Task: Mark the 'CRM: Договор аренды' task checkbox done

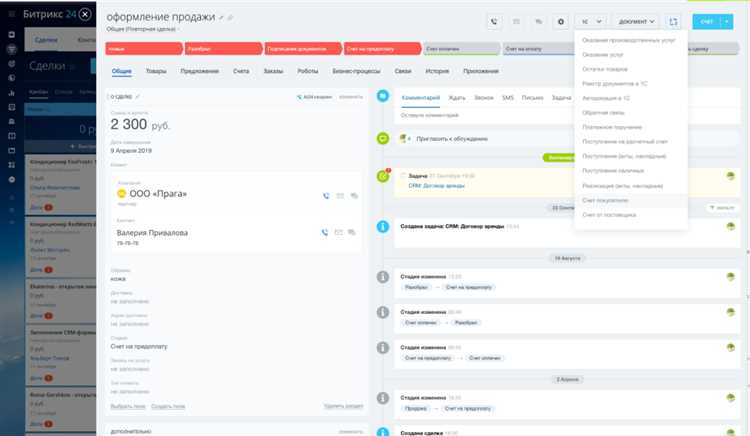Action: click(x=403, y=176)
